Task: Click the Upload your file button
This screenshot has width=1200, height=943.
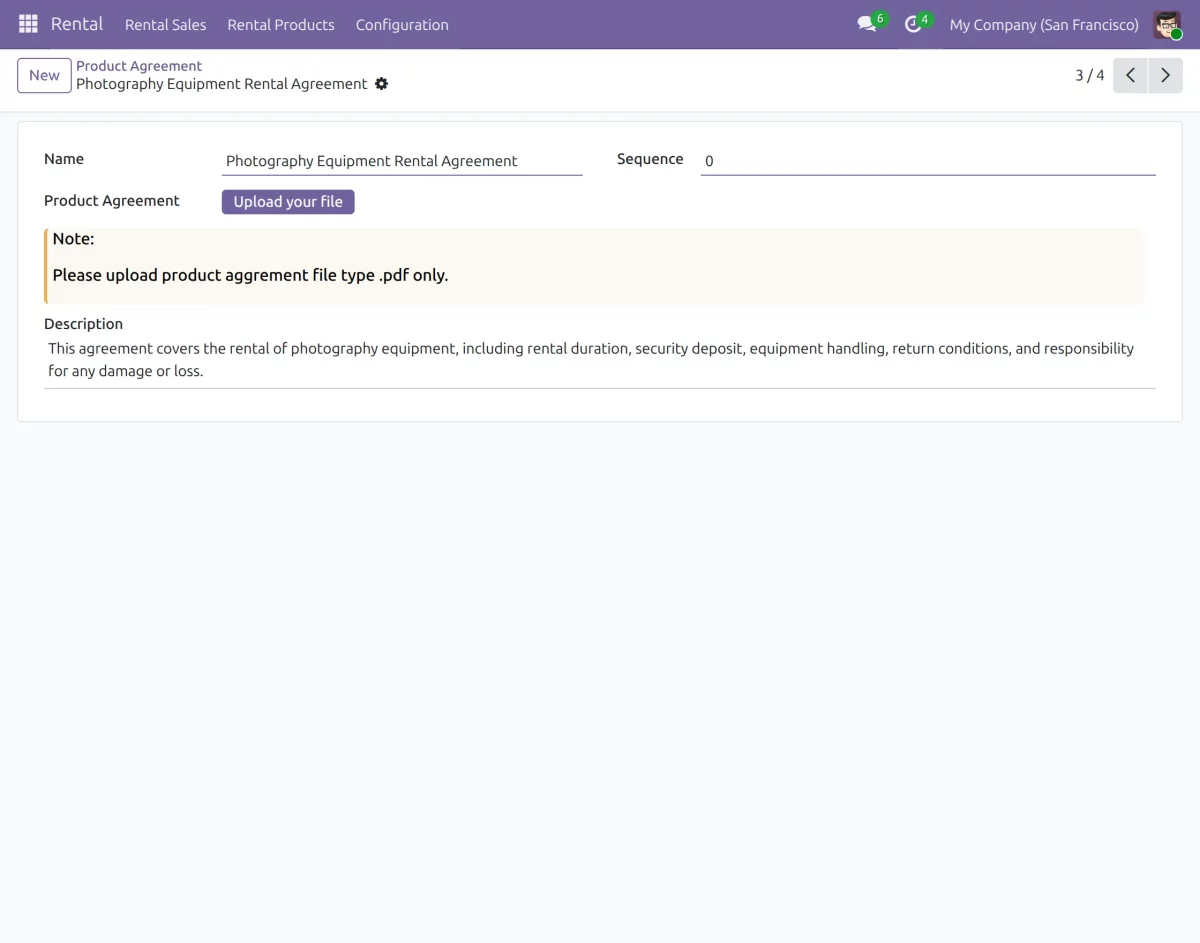Action: 288,202
